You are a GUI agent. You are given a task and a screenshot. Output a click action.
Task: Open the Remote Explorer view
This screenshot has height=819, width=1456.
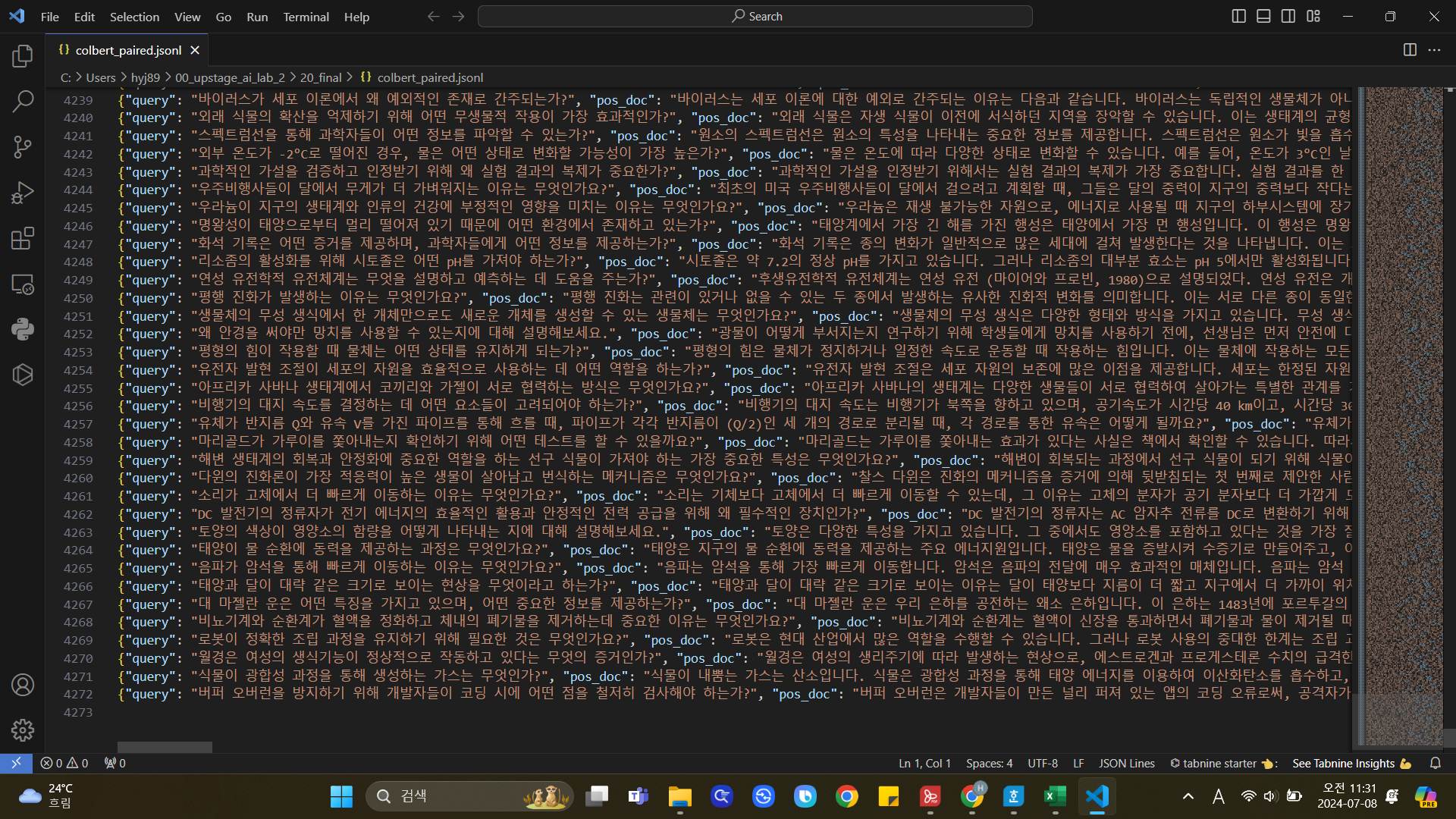tap(23, 284)
